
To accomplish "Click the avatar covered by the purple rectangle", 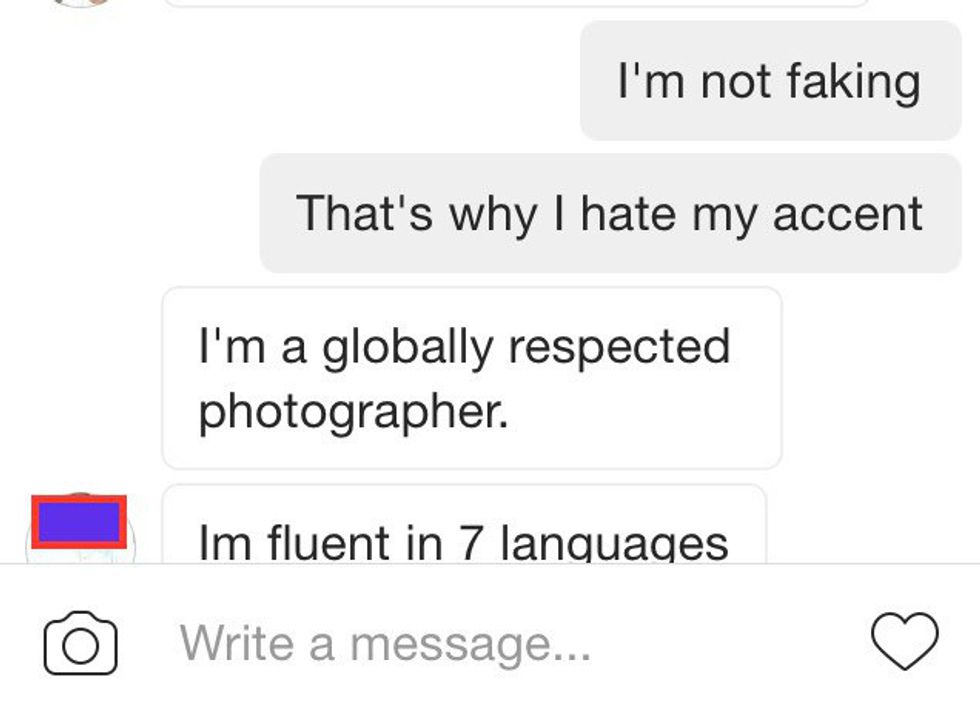I will pyautogui.click(x=79, y=522).
